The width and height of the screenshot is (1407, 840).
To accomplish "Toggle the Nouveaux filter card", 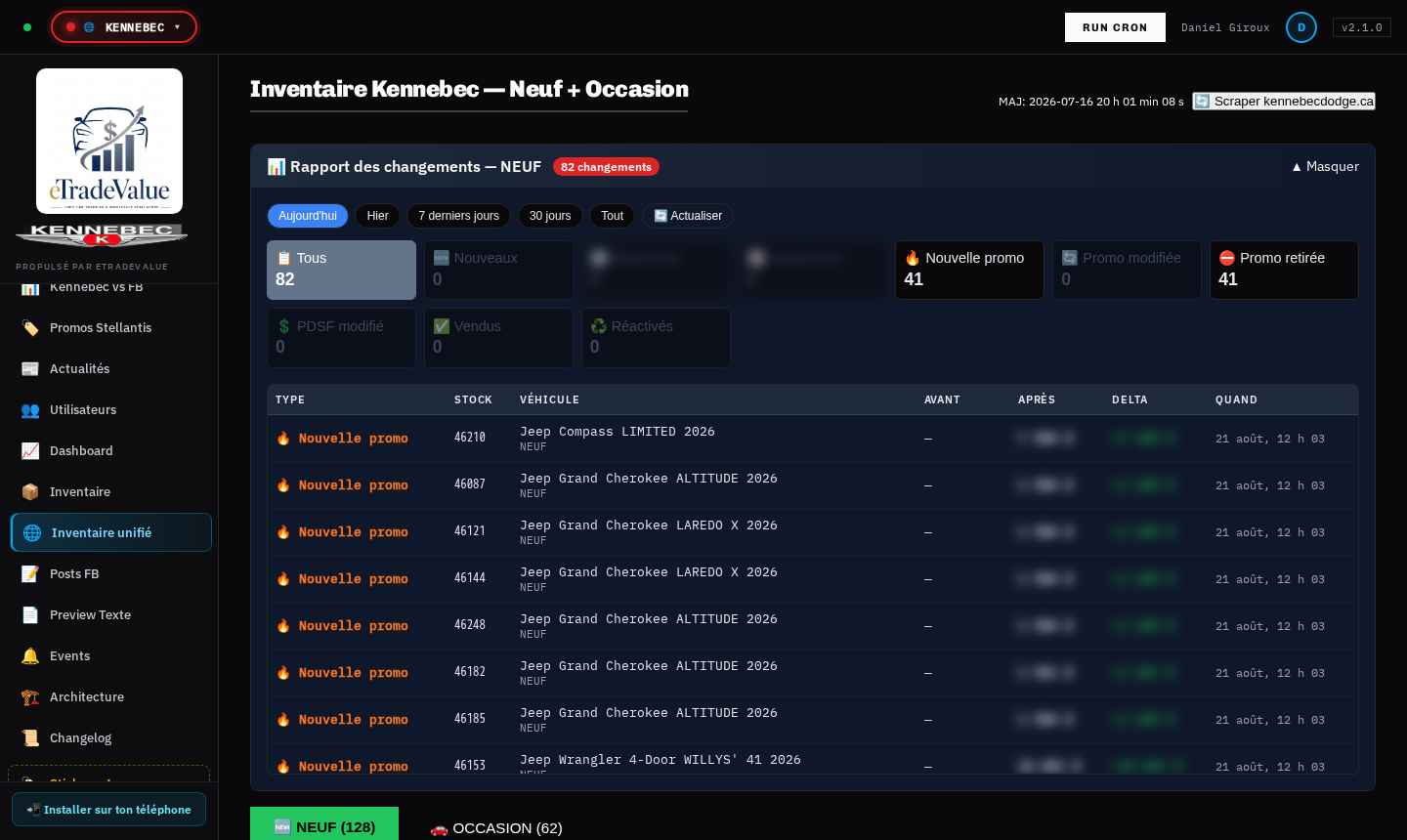I will pos(498,270).
